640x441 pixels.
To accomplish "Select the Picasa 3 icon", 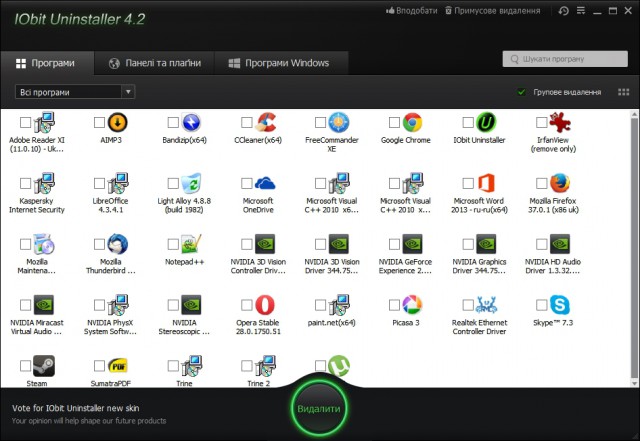I will point(413,305).
